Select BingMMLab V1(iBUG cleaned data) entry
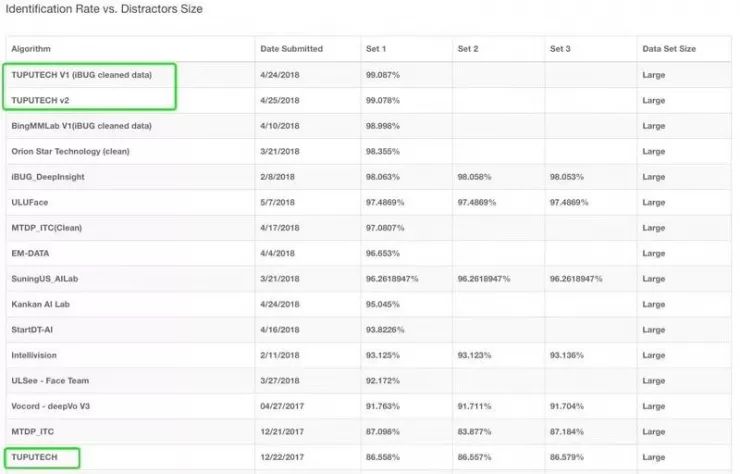 tap(81, 126)
